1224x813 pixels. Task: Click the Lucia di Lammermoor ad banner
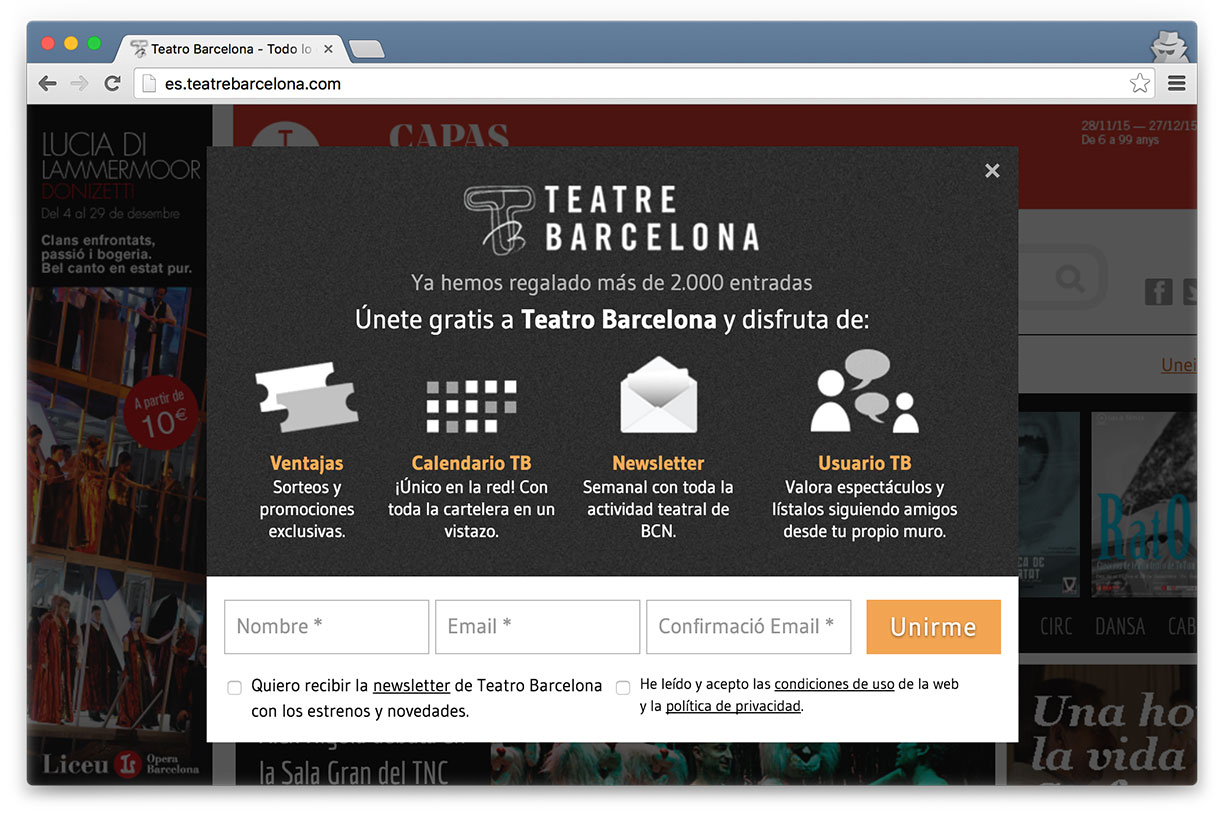pyautogui.click(x=119, y=445)
